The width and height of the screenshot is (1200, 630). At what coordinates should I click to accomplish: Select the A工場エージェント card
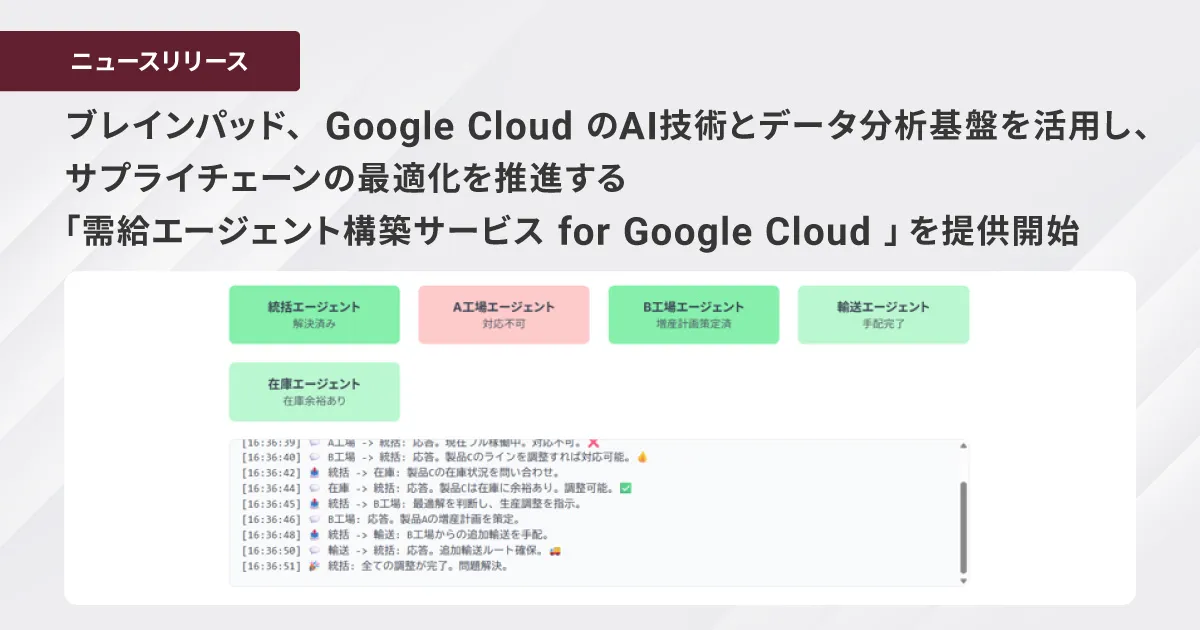(503, 314)
